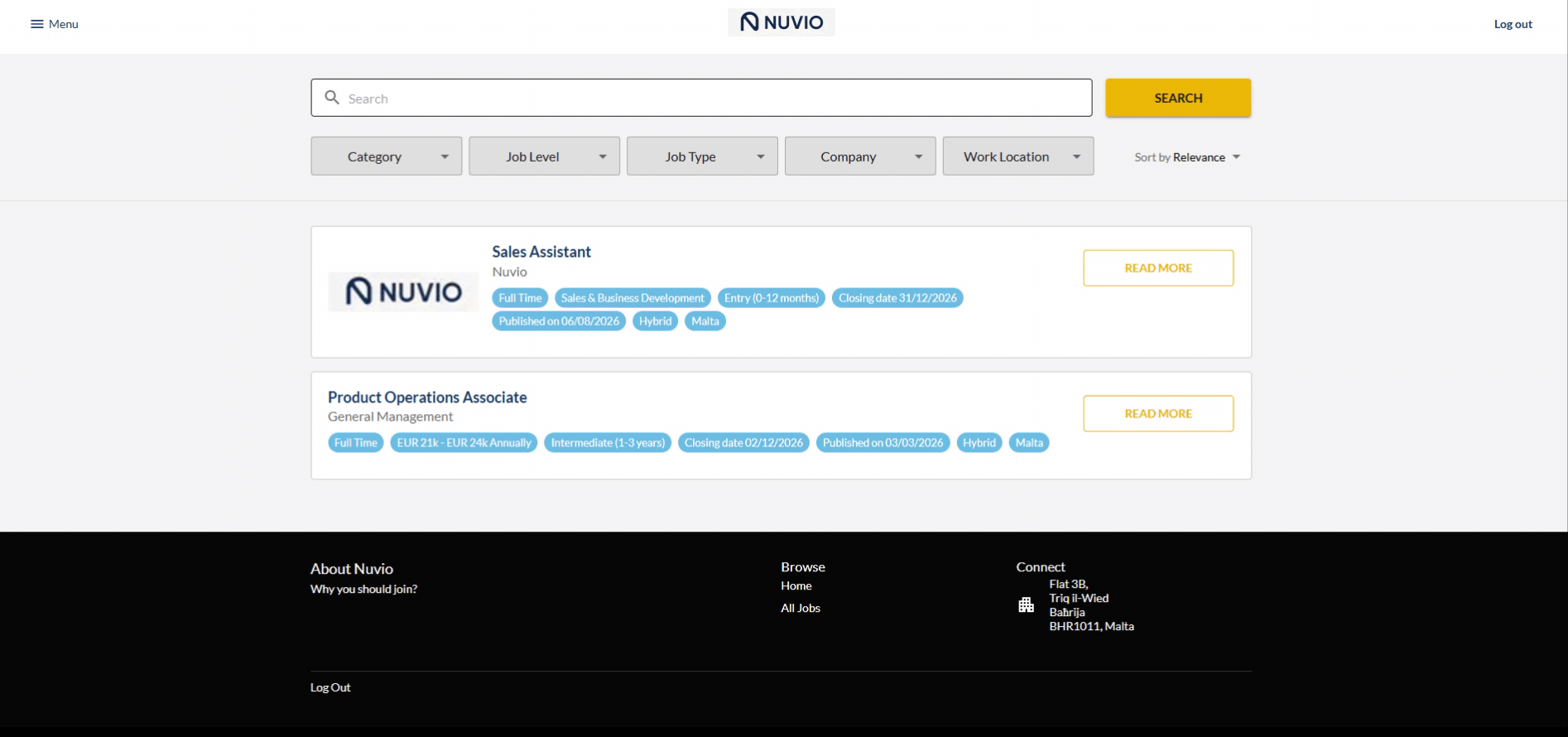The height and width of the screenshot is (737, 1568).
Task: Click the BHR1011, Malta address line
Action: point(1092,627)
